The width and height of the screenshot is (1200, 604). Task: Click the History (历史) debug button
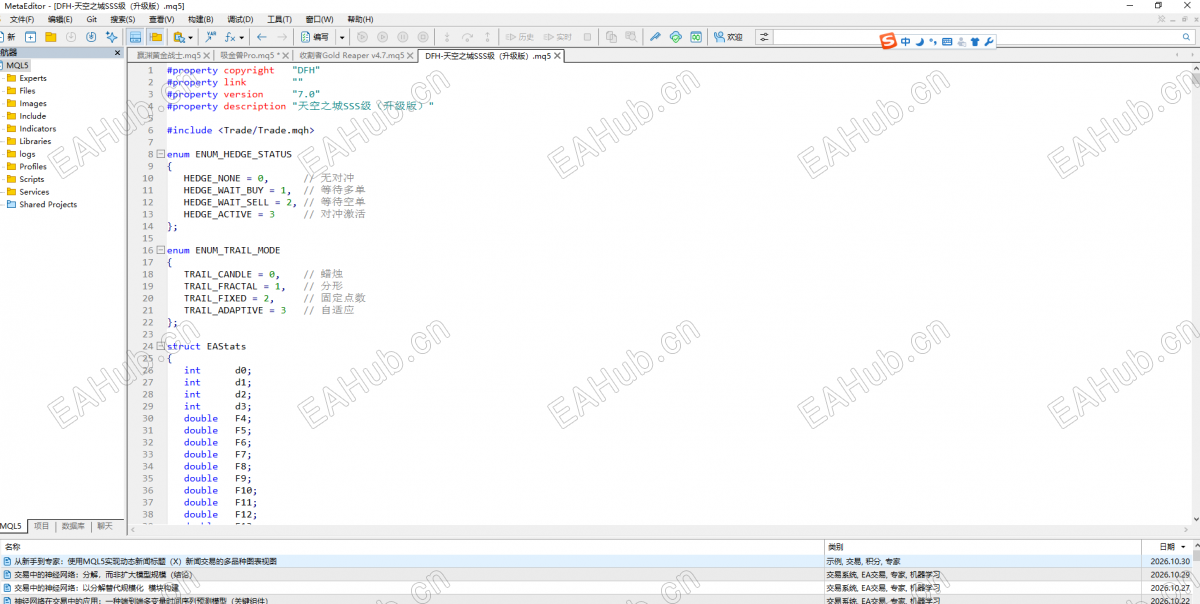coord(520,37)
